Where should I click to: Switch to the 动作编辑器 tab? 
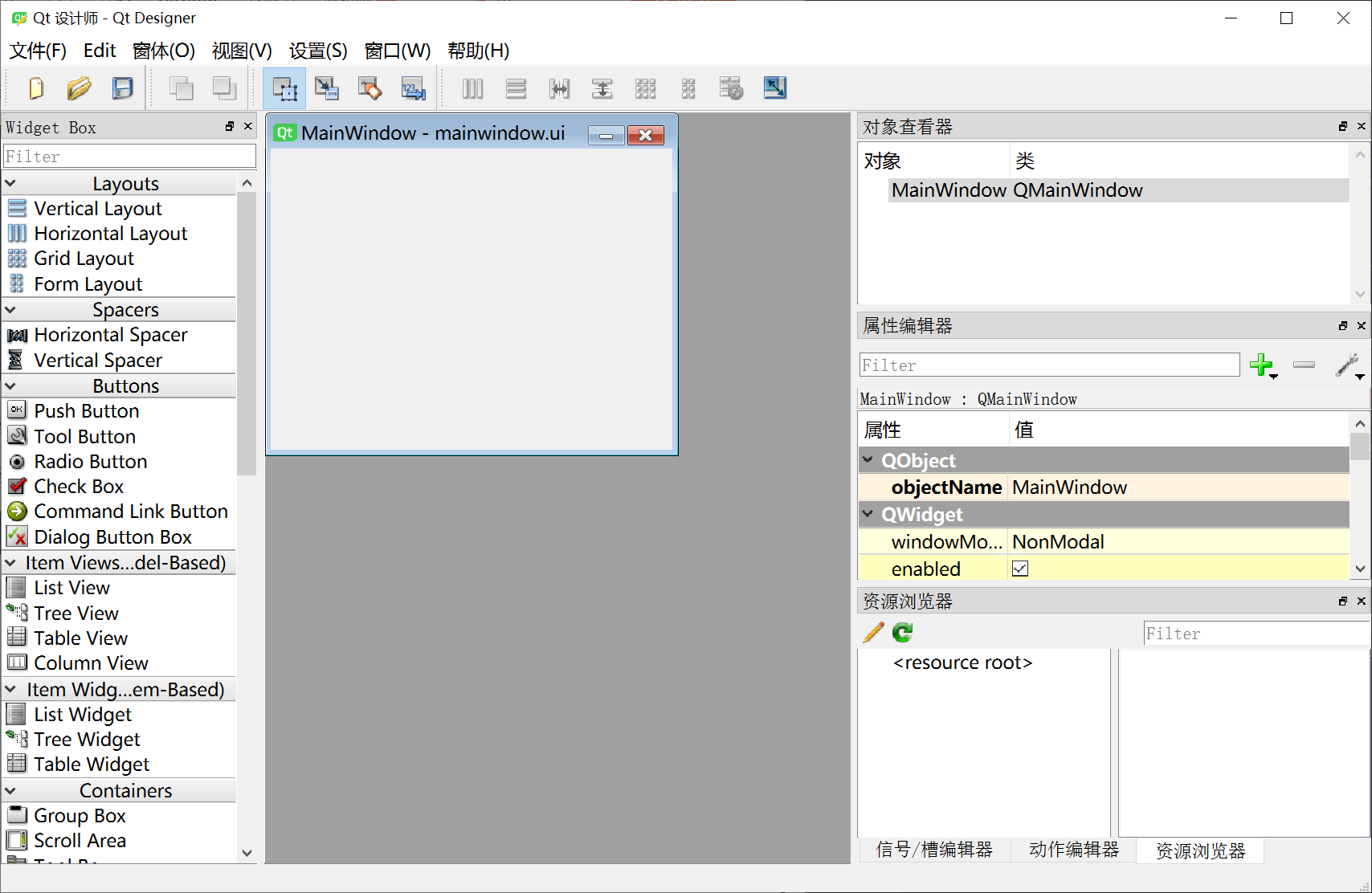(x=1074, y=850)
